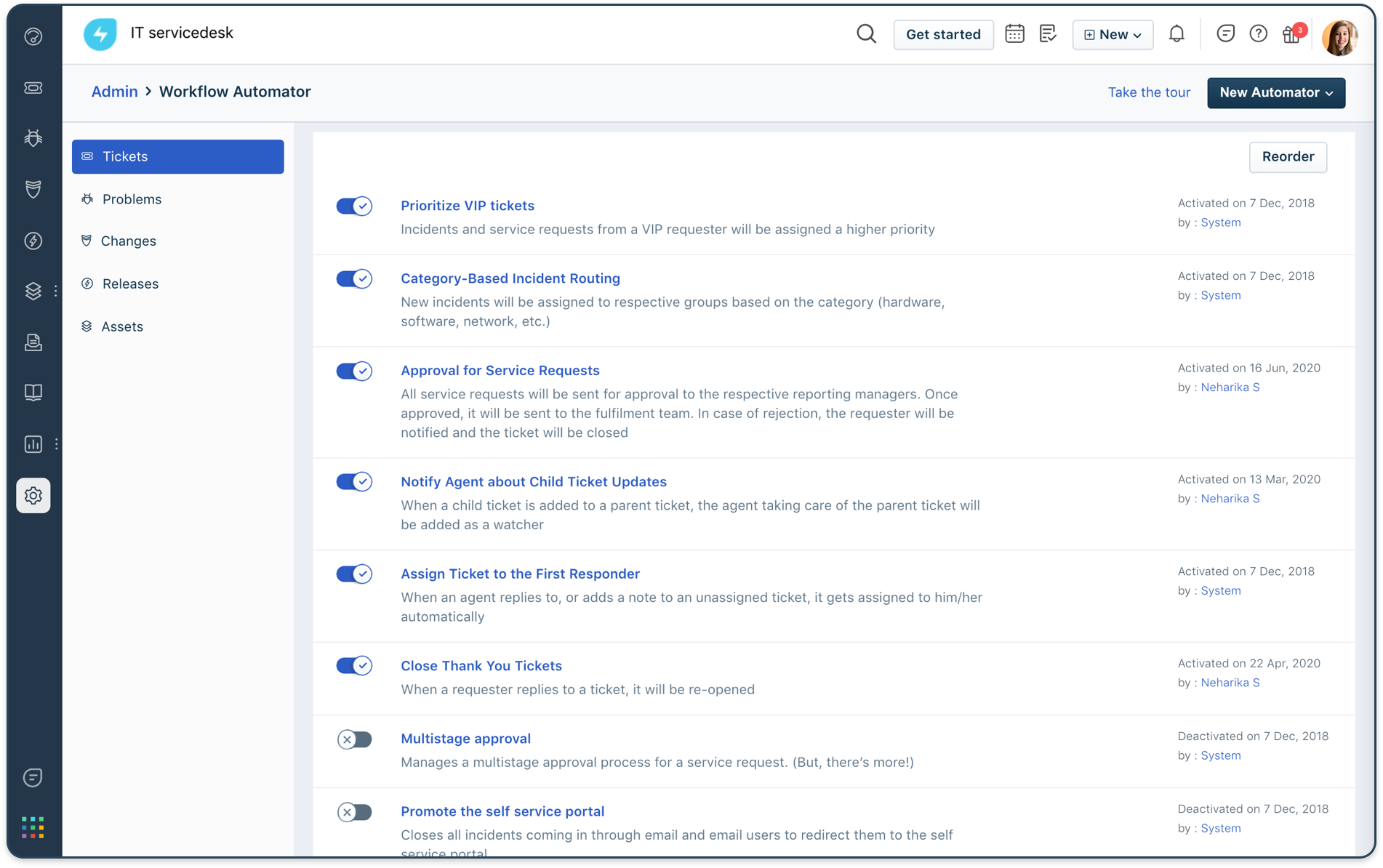Screen dimensions: 1383x868
Task: Click the help question mark icon
Action: pos(1258,34)
